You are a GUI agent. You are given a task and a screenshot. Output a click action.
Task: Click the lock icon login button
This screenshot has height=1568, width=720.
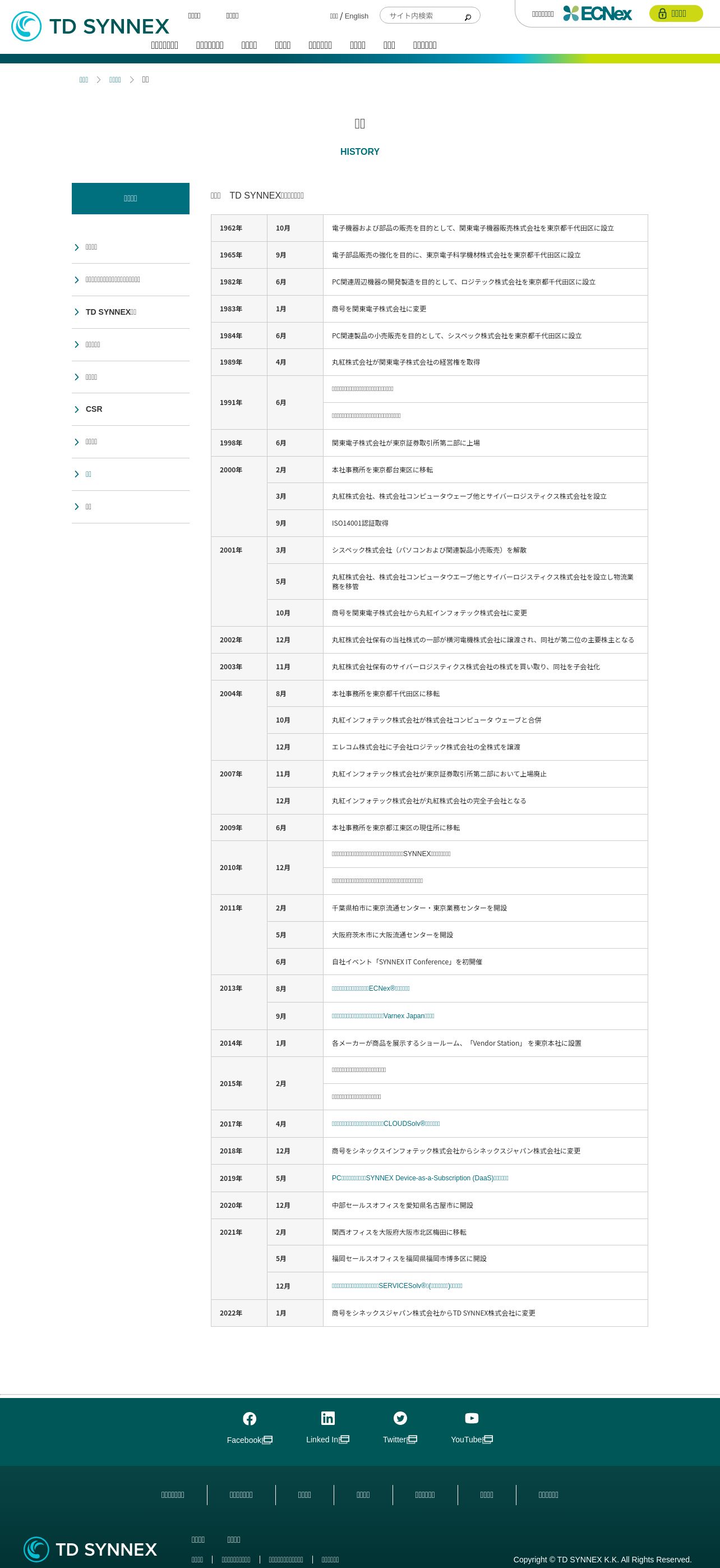676,13
